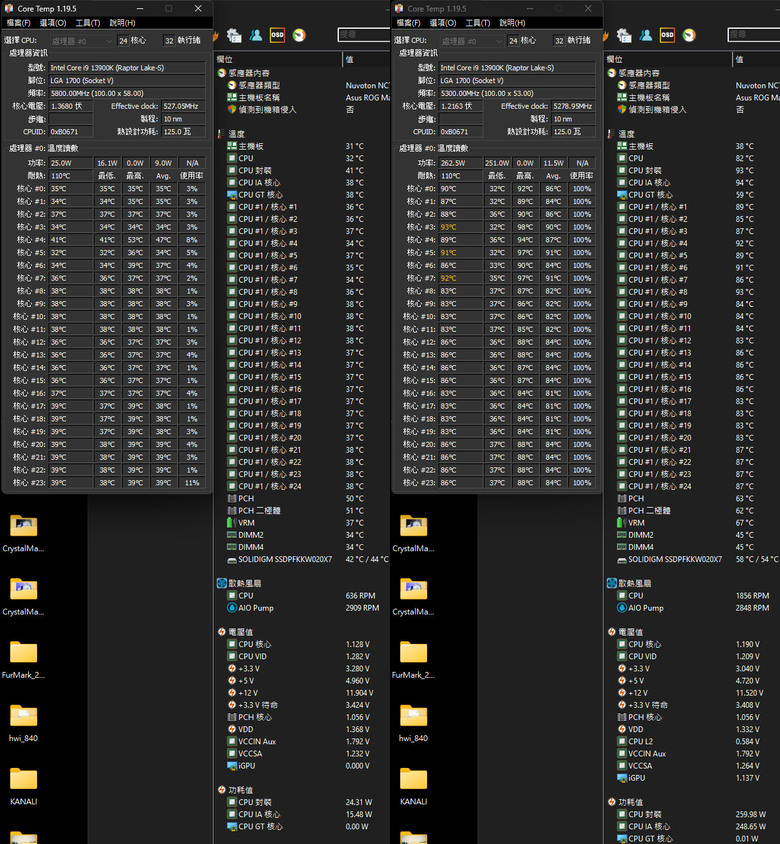The image size is (780, 844).
Task: Select KANALI folder below the 5300MHz Core Temp window
Action: (413, 785)
